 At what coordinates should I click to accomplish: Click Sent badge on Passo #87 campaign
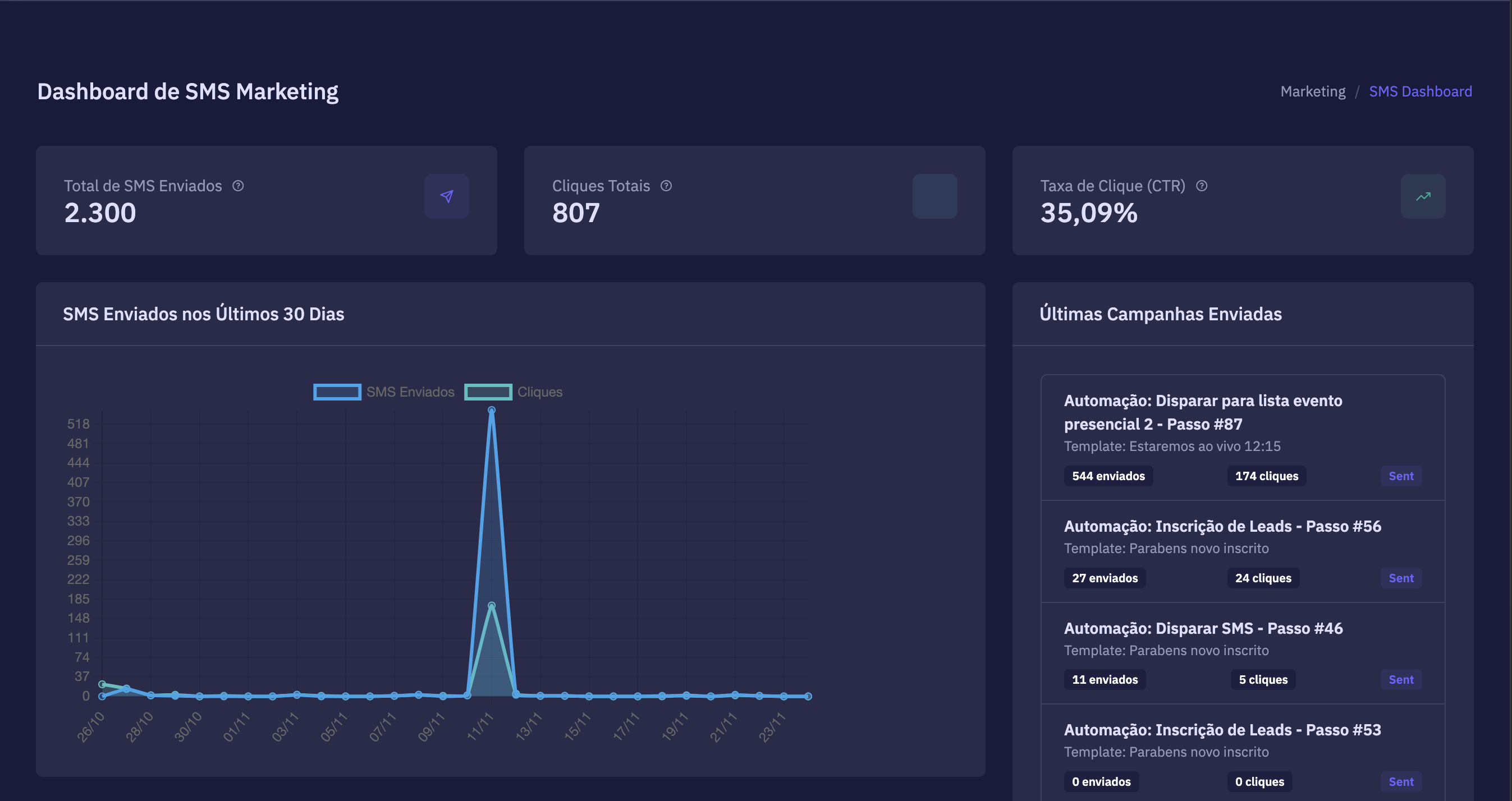tap(1400, 476)
